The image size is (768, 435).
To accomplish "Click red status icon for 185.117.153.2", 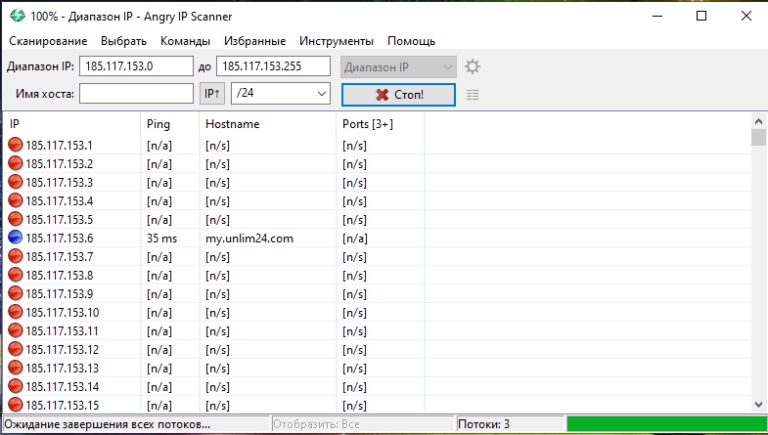I will (x=16, y=163).
